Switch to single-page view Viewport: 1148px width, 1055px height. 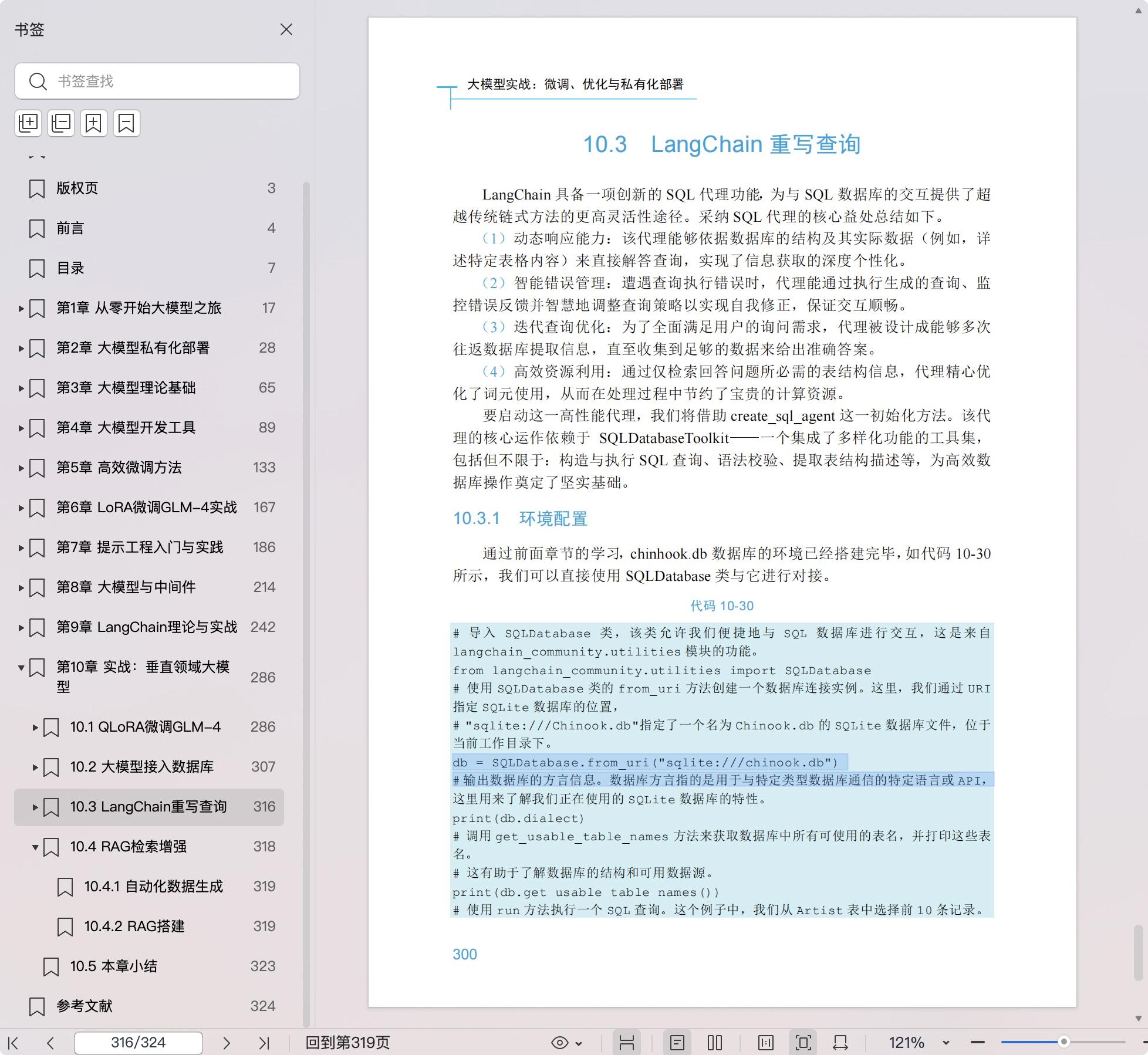tap(677, 1043)
